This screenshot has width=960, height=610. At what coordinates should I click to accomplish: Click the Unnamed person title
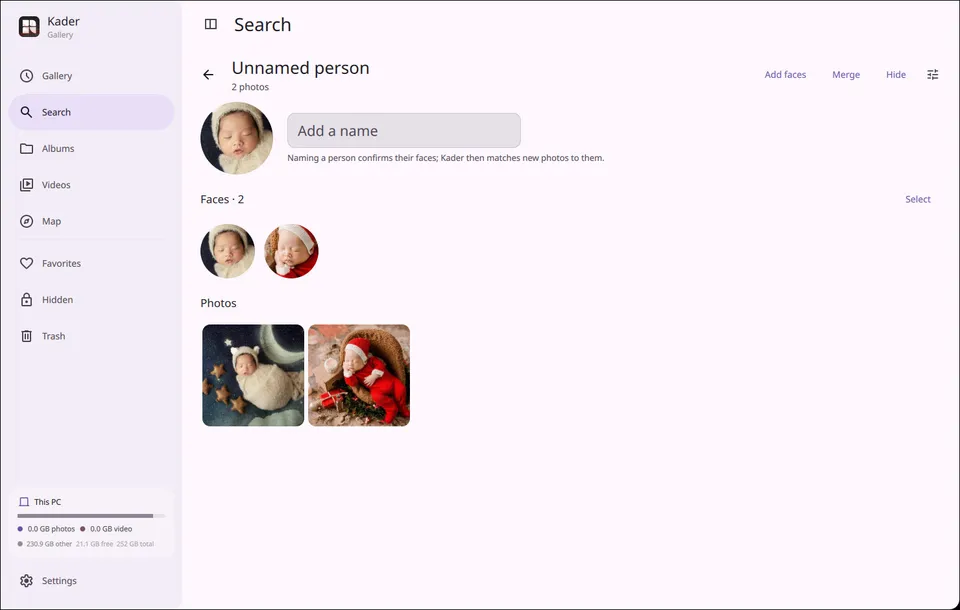pyautogui.click(x=301, y=67)
